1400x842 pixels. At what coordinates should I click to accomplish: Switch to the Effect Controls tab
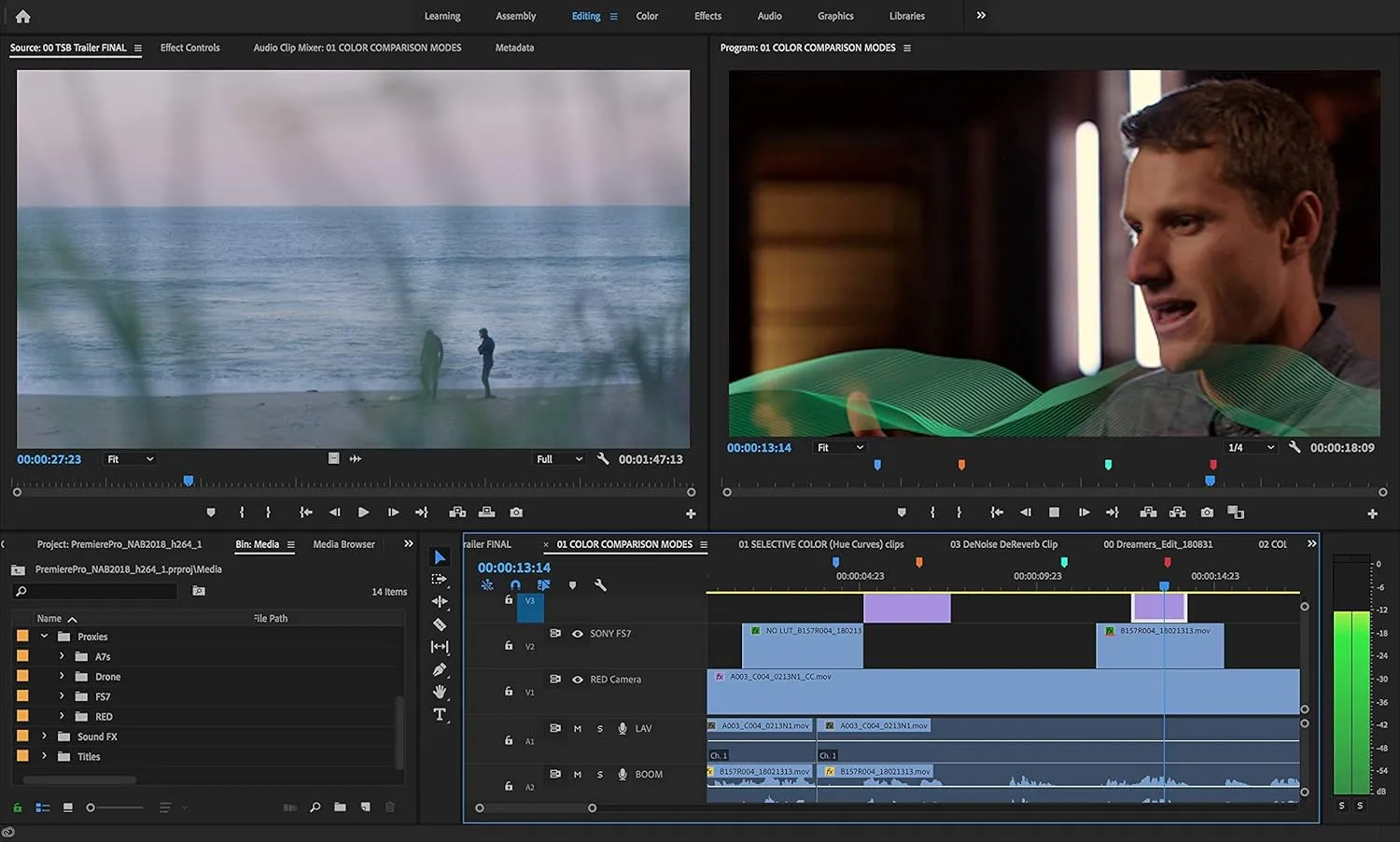[x=189, y=48]
